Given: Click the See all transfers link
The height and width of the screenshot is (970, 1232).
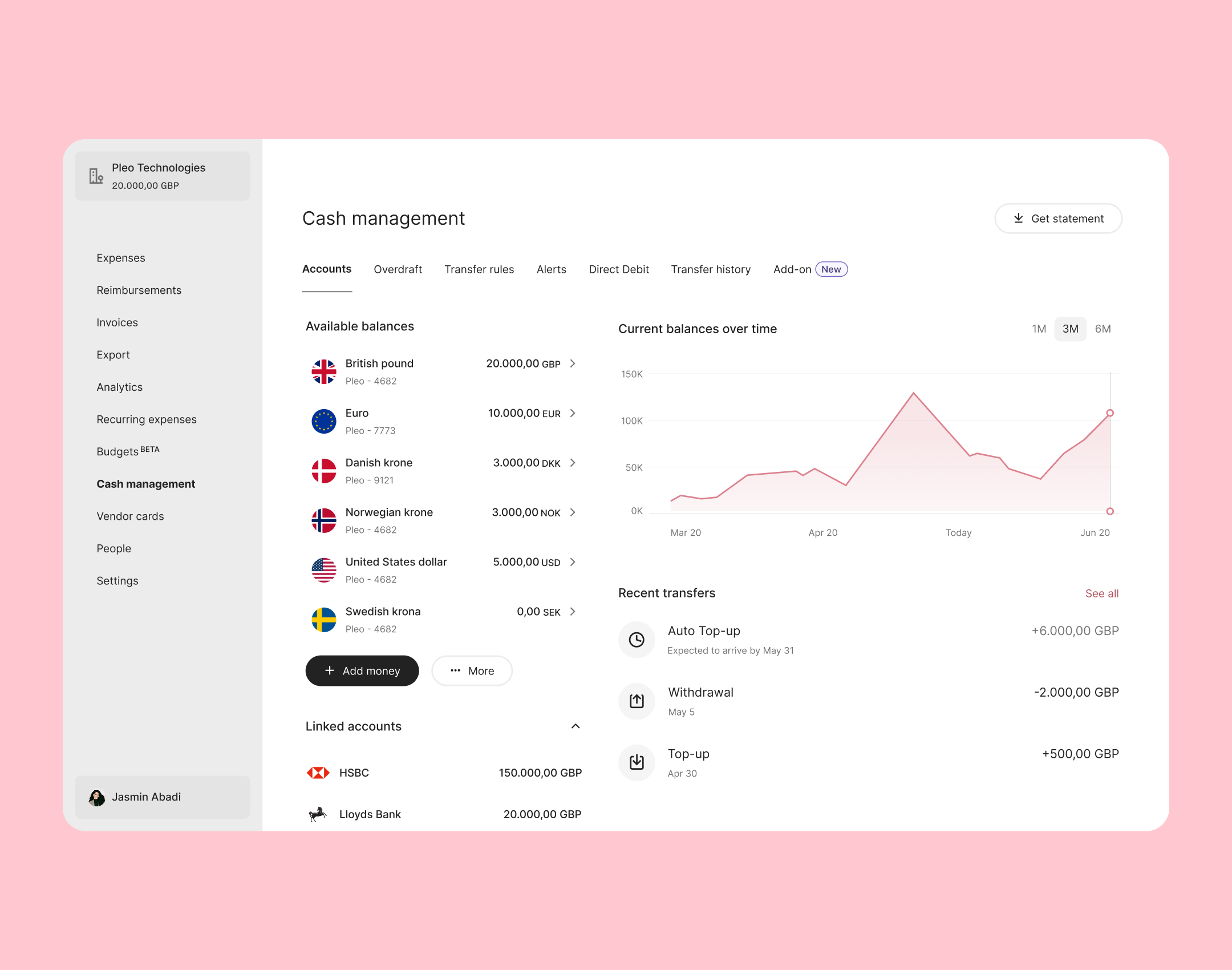Looking at the screenshot, I should pos(1102,593).
